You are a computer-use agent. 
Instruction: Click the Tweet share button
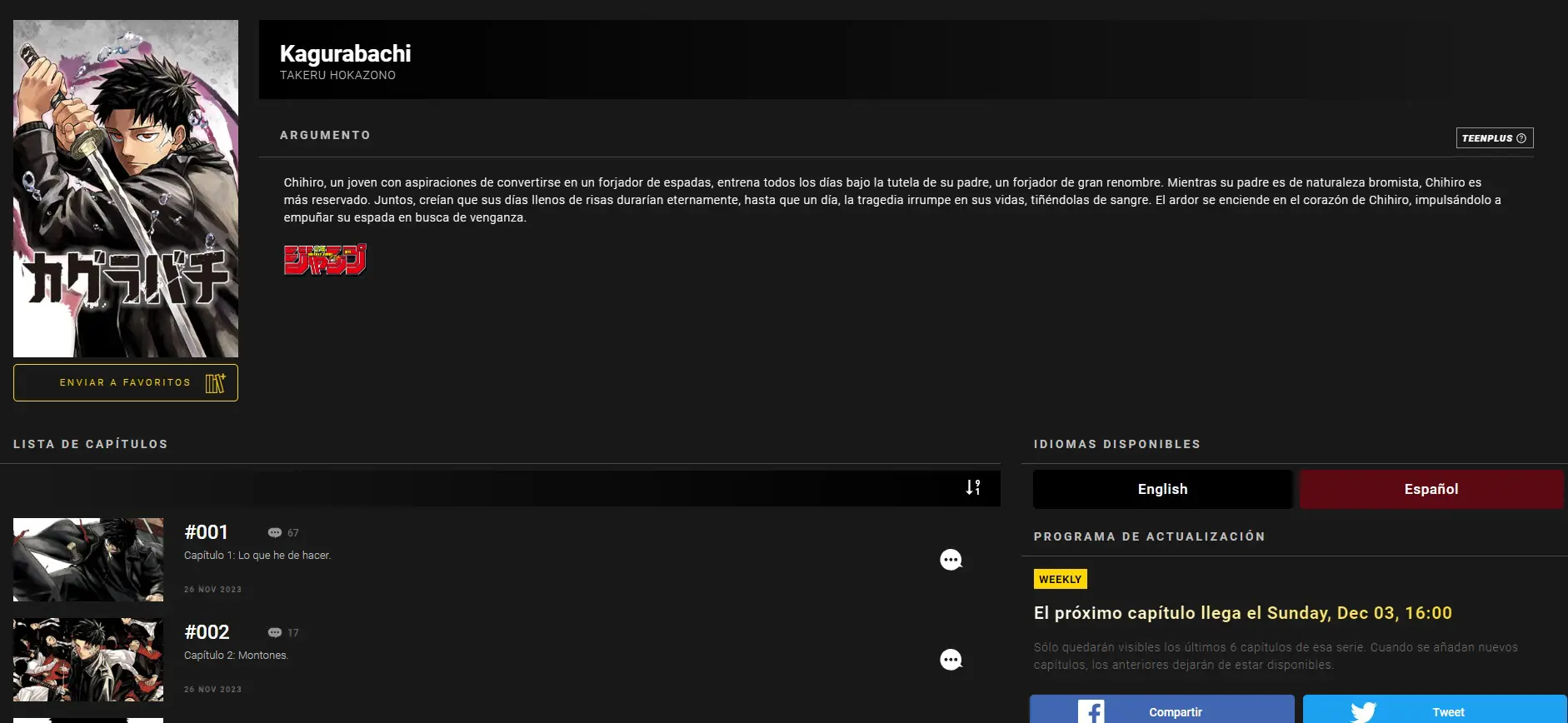point(1435,710)
